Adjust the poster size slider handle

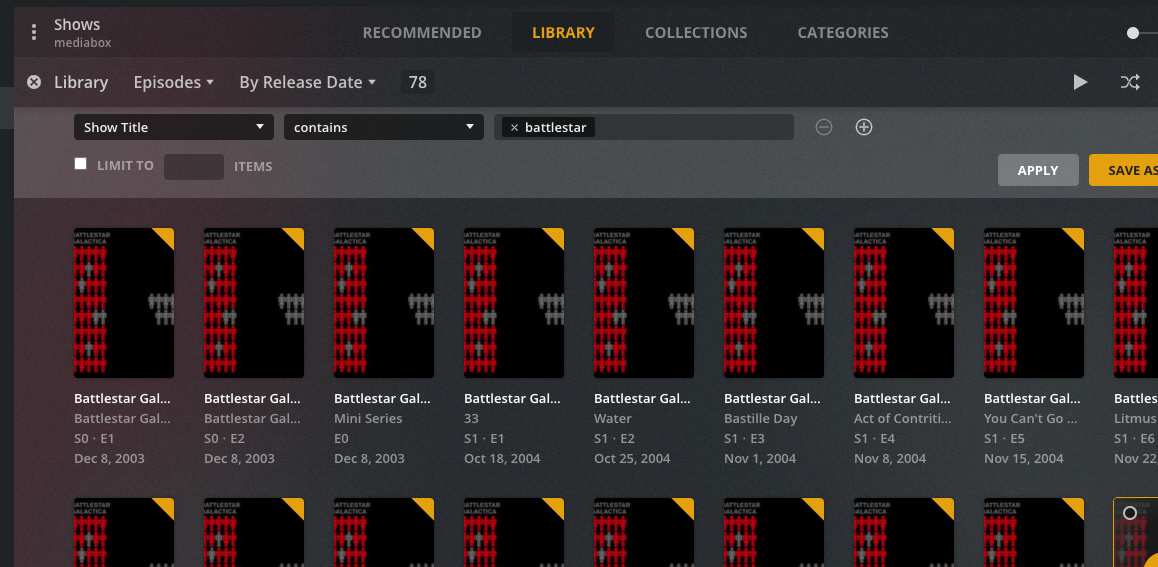(x=1133, y=32)
